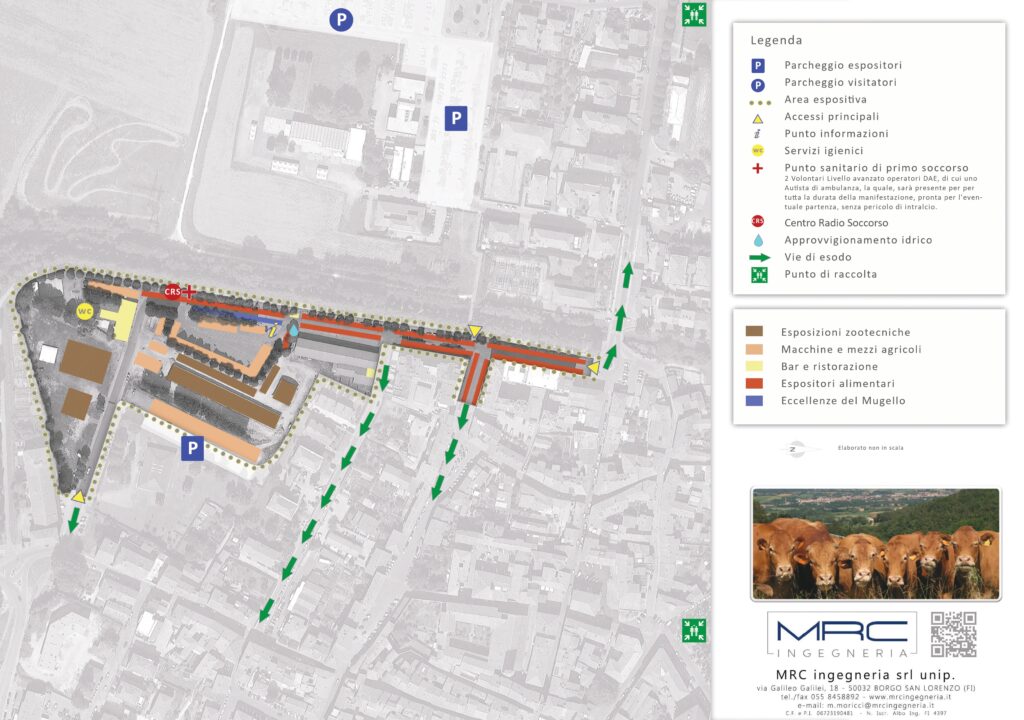Click the yellow access triangle above the green arrow at map's left
1024x720 pixels.
[x=78, y=497]
